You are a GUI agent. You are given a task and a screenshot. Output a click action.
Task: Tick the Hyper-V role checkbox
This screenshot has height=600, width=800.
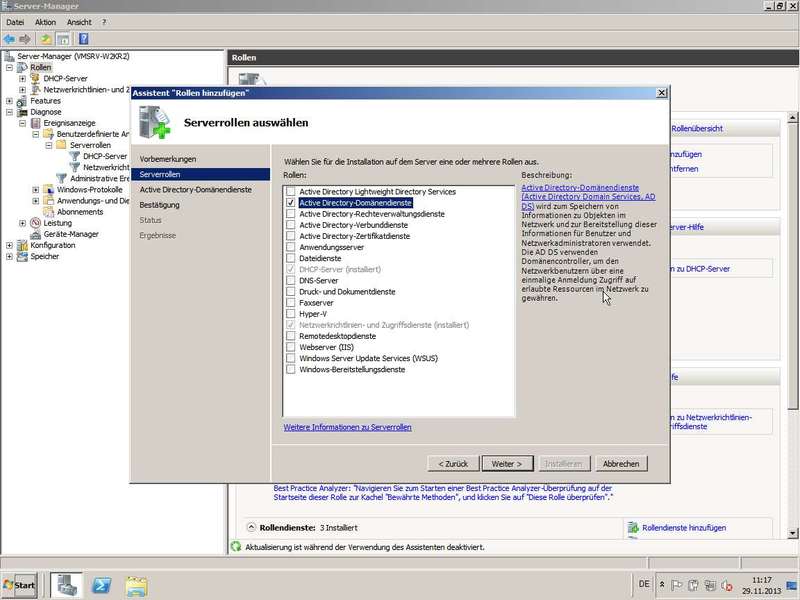291,314
